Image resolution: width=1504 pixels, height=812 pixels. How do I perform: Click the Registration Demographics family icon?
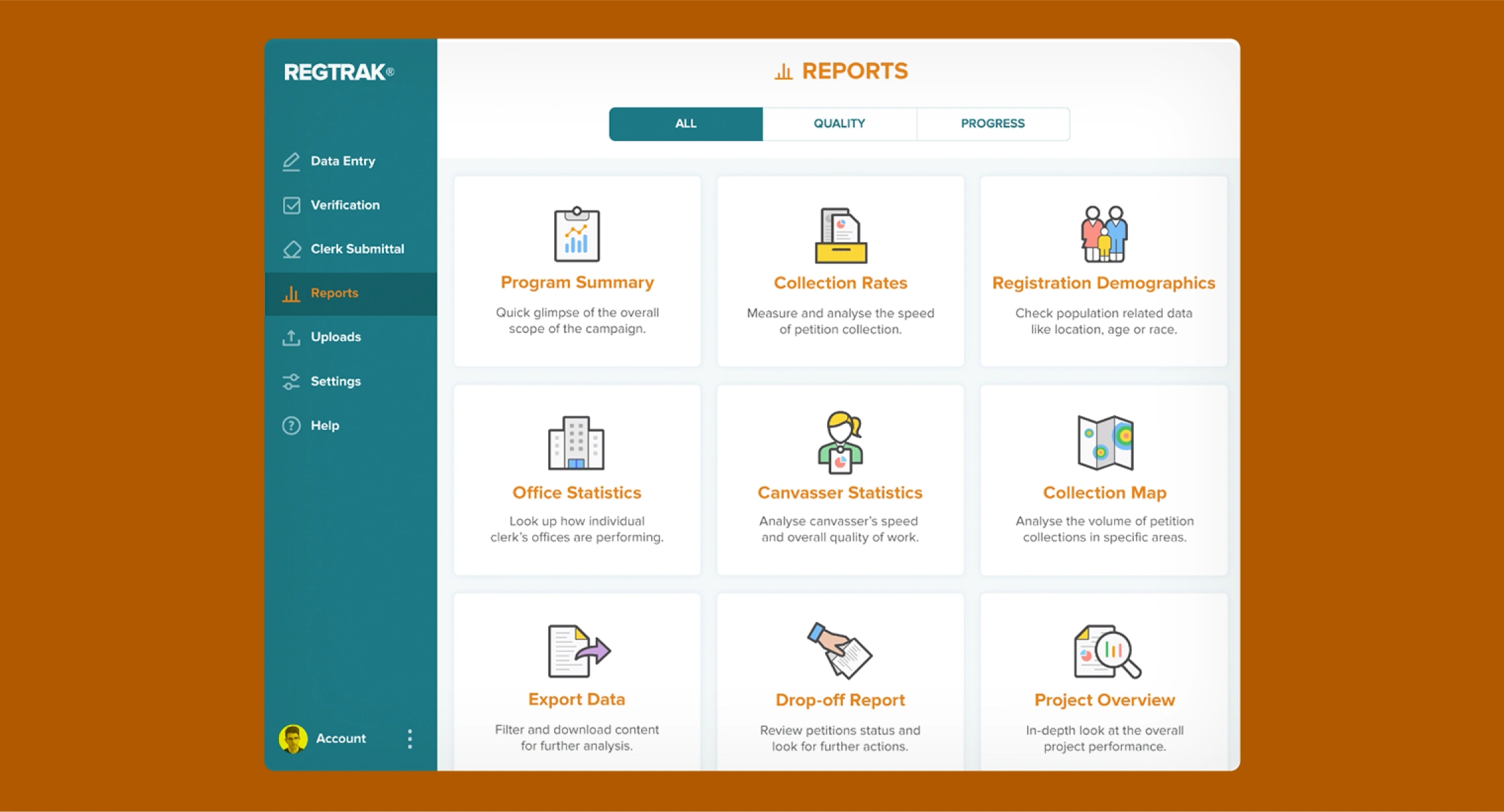[1104, 234]
